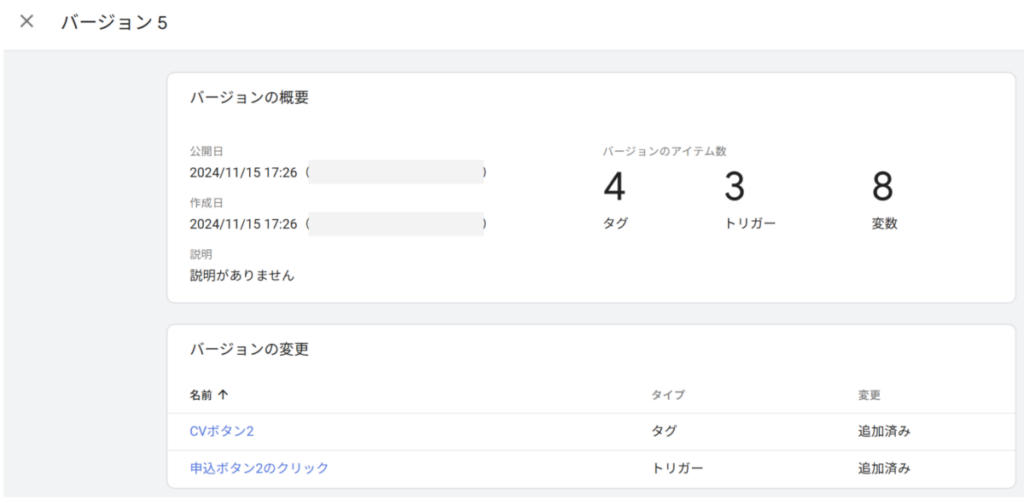Click the 説明がありません description text
The image size is (1024, 499).
pyautogui.click(x=242, y=275)
